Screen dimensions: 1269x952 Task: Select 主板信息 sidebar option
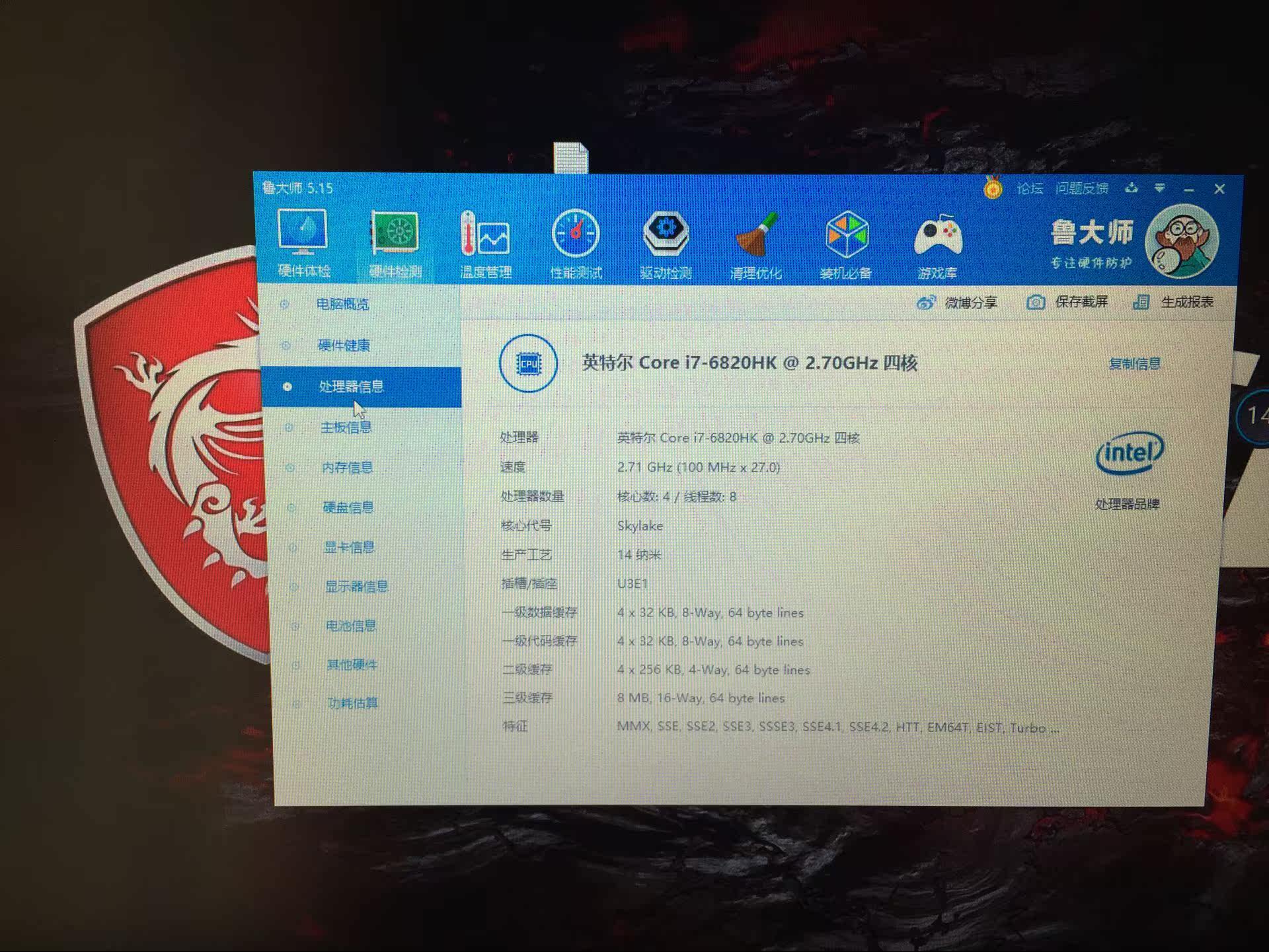346,427
